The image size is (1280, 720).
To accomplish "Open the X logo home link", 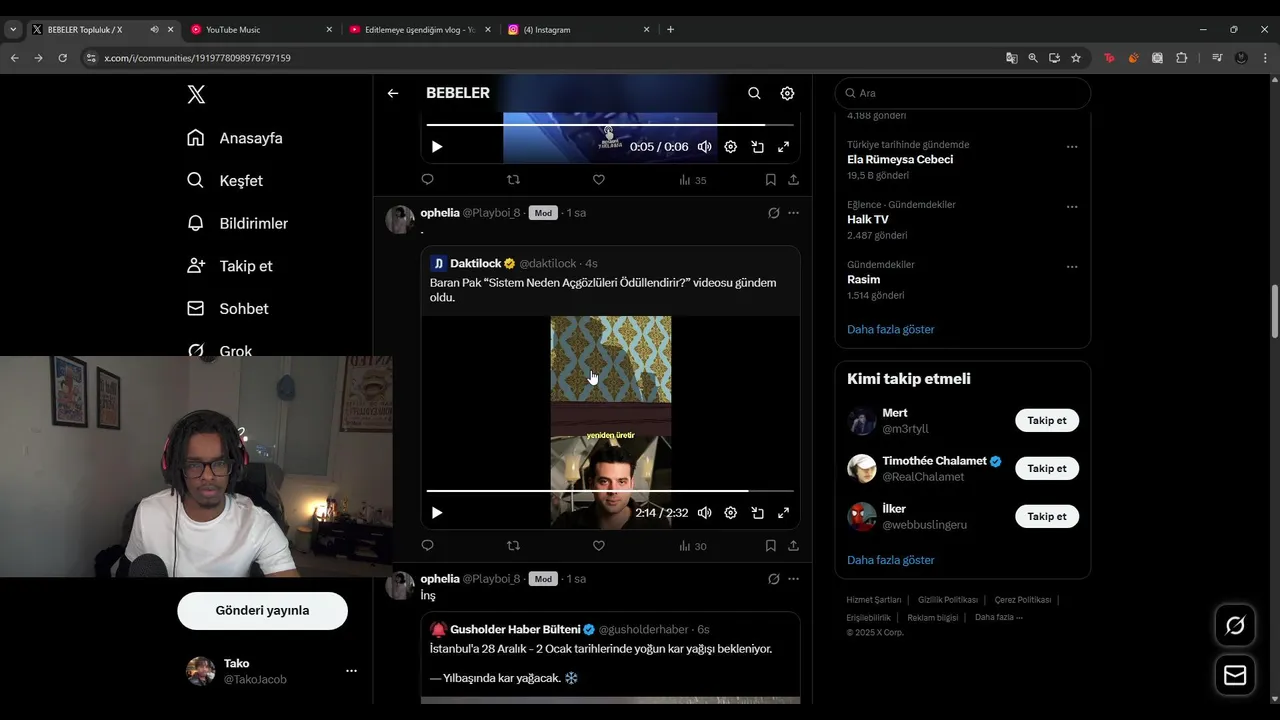I will click(196, 94).
